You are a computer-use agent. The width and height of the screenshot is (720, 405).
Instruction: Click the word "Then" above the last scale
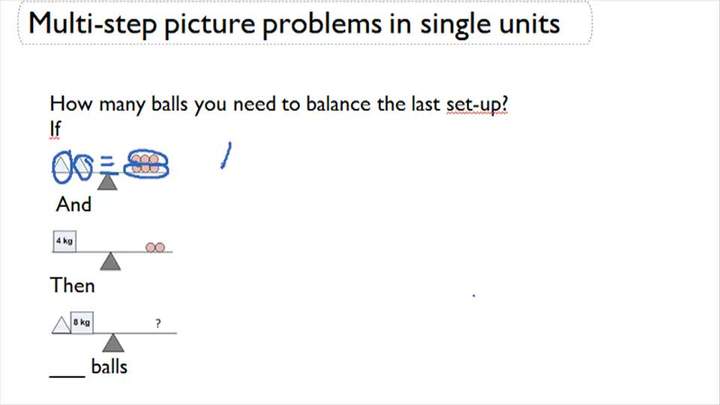pyautogui.click(x=73, y=286)
